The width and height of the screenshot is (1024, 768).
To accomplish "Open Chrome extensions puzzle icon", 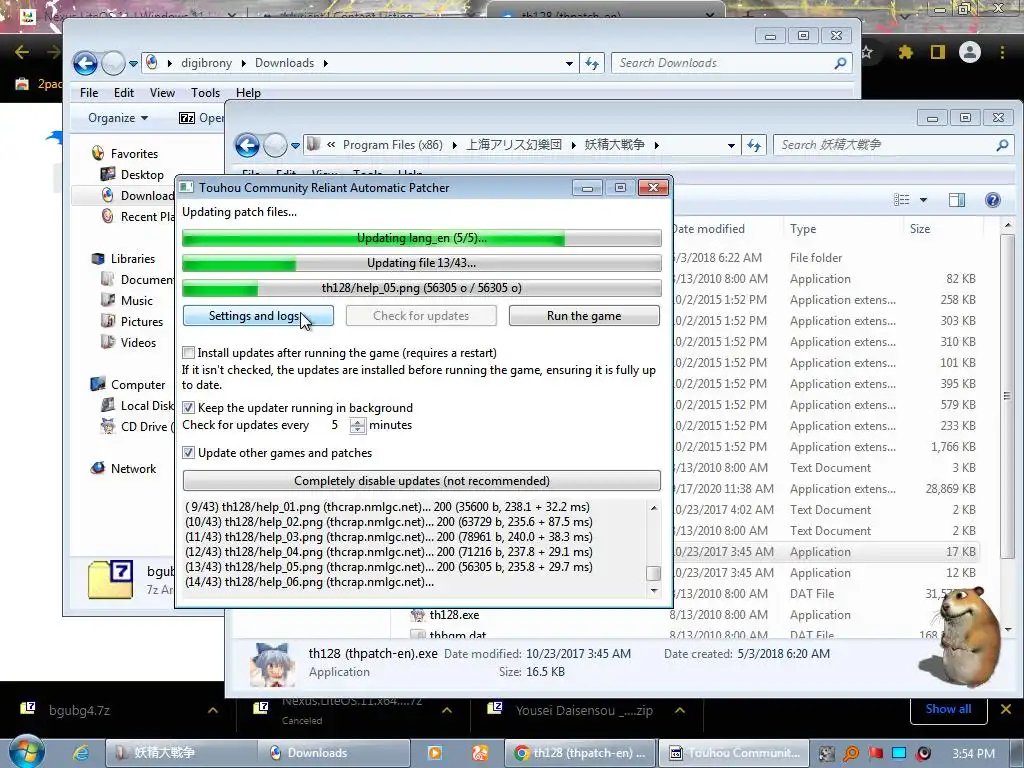I will 905,52.
